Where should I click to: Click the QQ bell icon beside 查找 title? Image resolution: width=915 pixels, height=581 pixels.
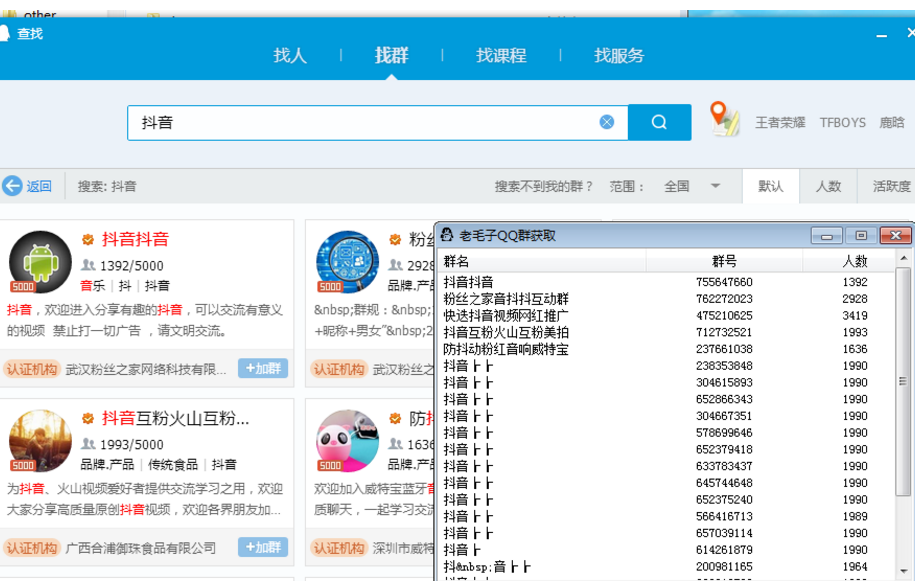[x=5, y=33]
